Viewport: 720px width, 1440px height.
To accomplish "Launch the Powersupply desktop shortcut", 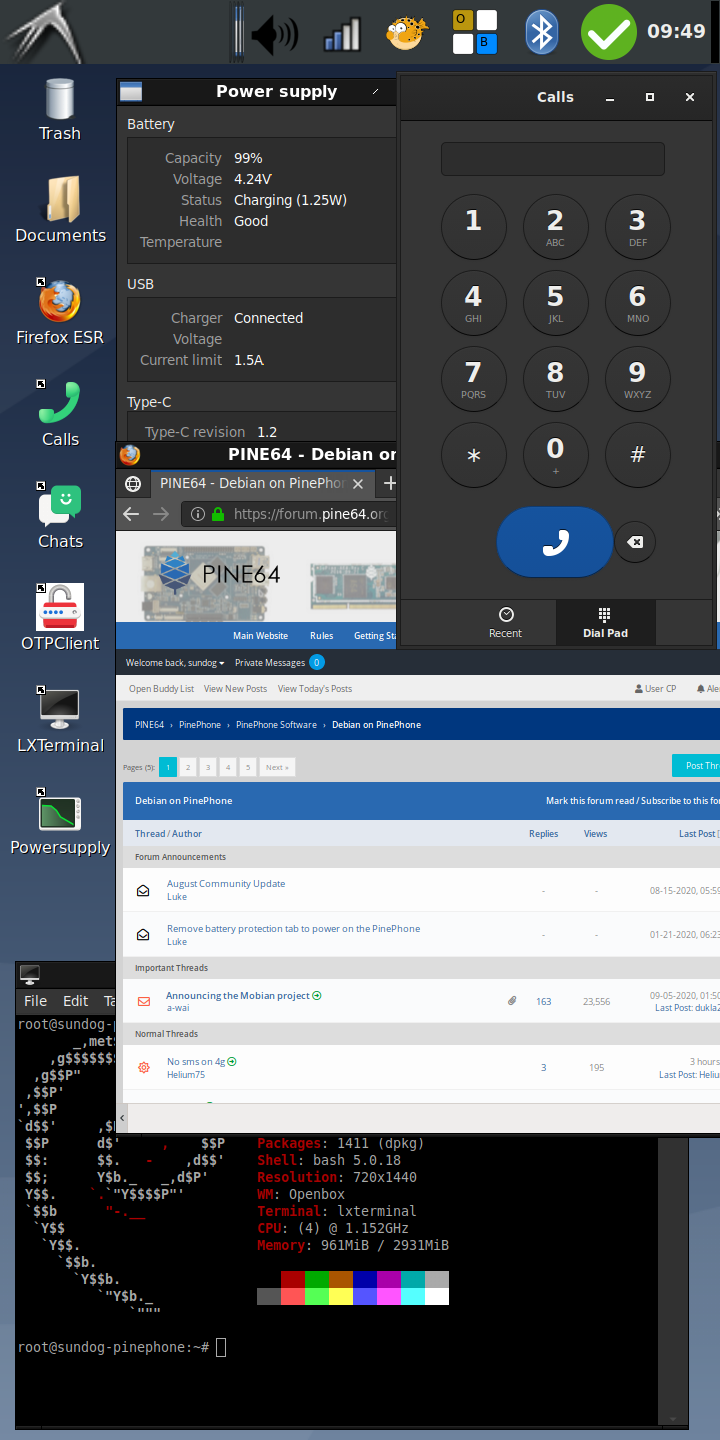I will point(60,822).
